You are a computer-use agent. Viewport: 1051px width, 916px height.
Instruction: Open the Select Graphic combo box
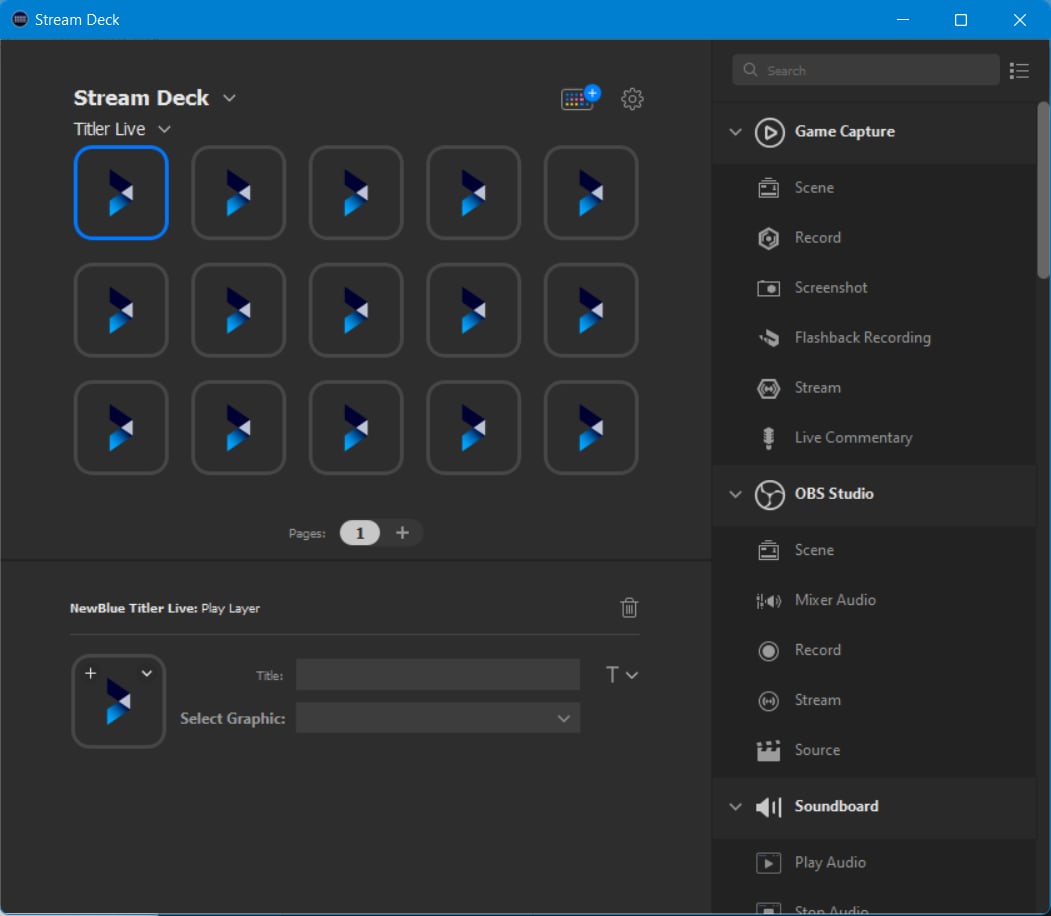pyautogui.click(x=438, y=718)
